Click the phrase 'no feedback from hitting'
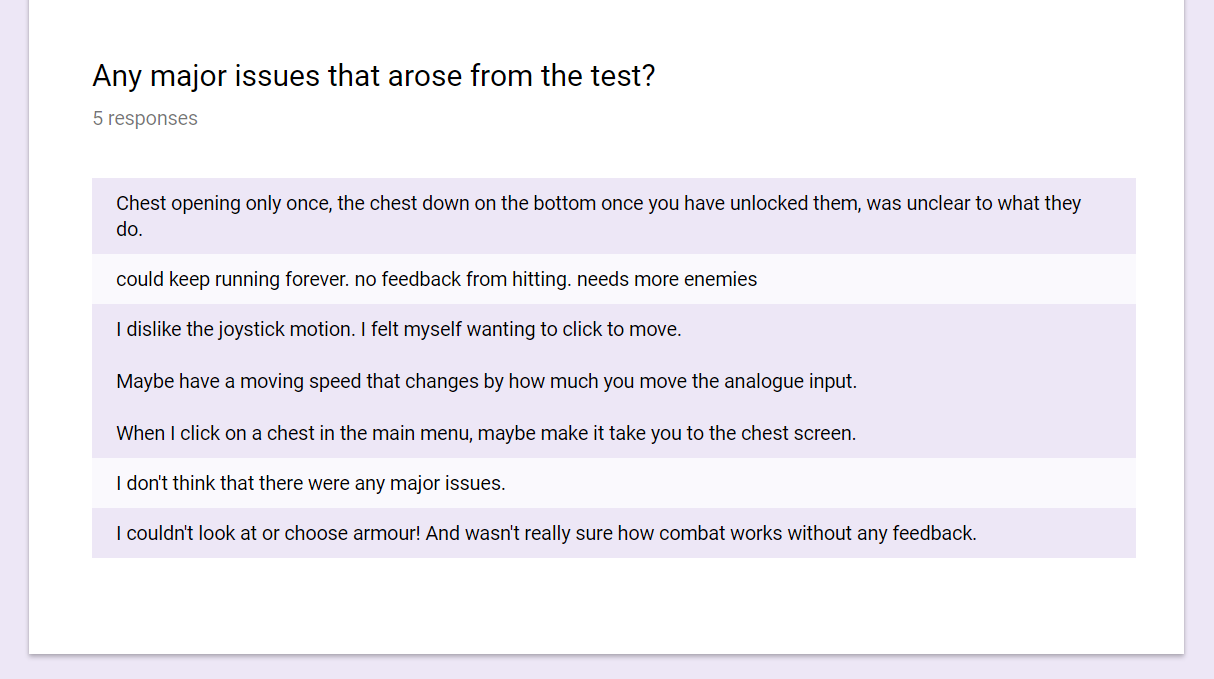 tap(463, 279)
